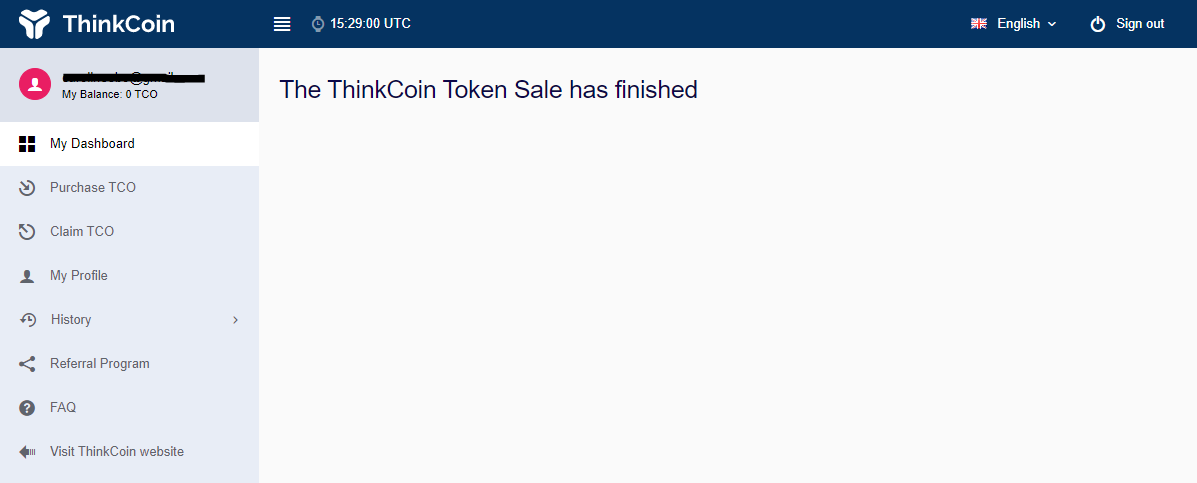Click the My Dashboard grid icon

27,143
